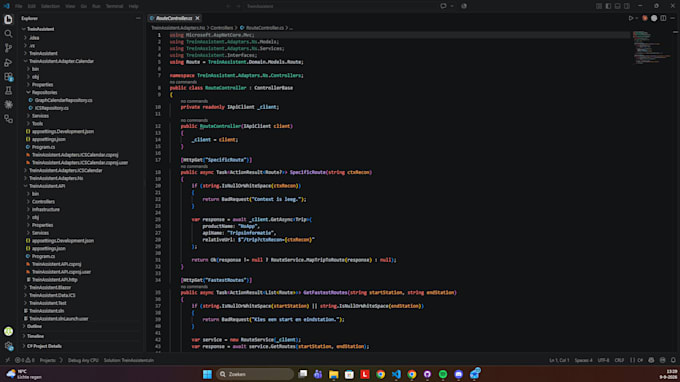Toggle the panel layout button
Viewport: 680px width, 382px height.
click(617, 6)
